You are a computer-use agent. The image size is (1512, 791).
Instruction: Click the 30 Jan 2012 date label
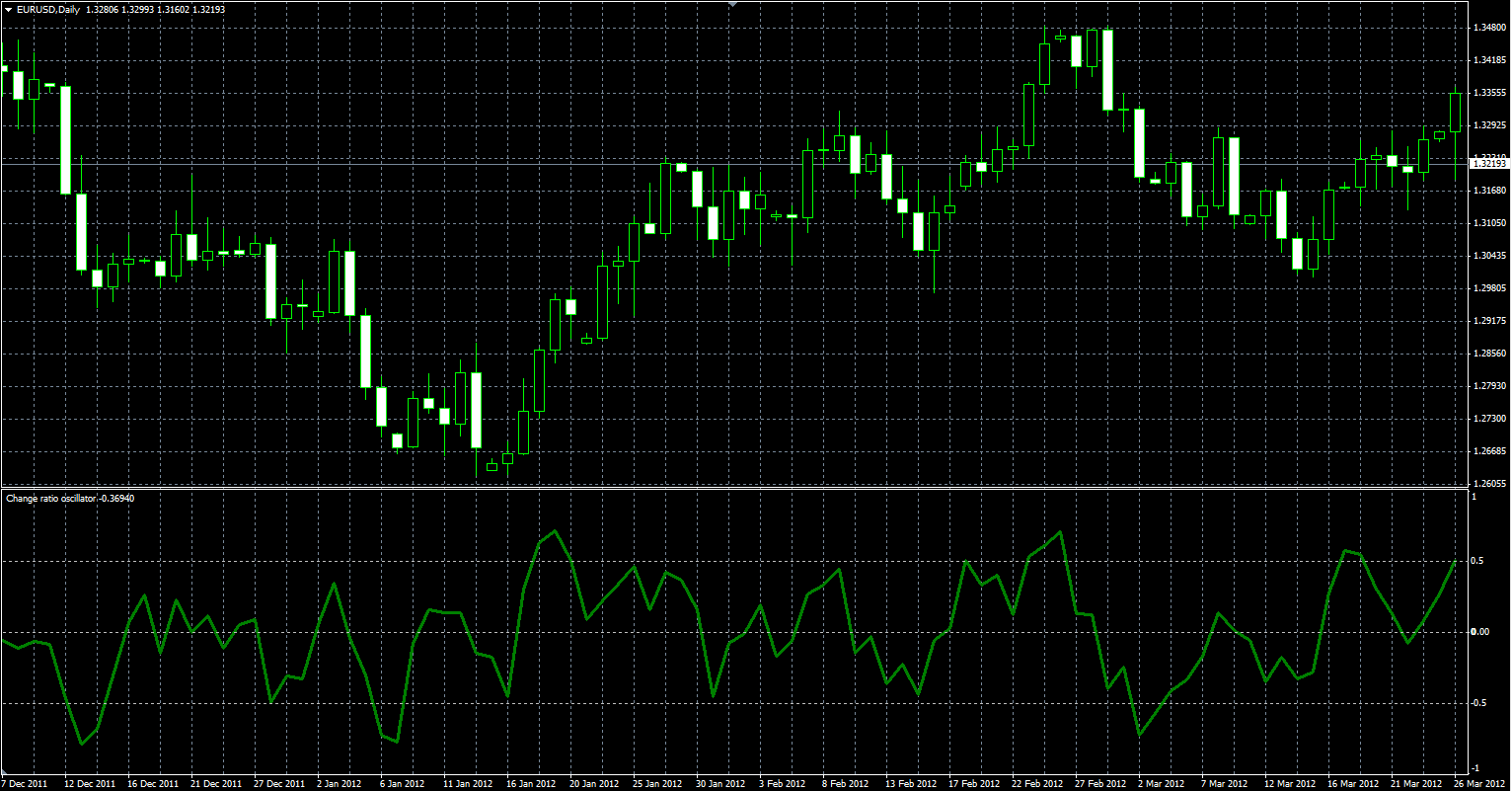point(721,783)
